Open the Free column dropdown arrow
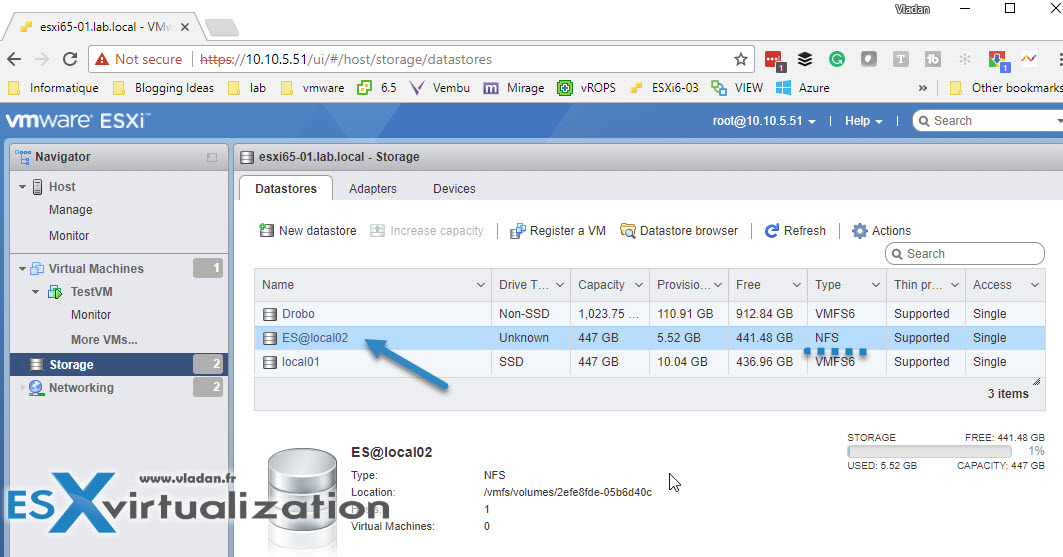Viewport: 1063px width, 557px height. pos(797,285)
